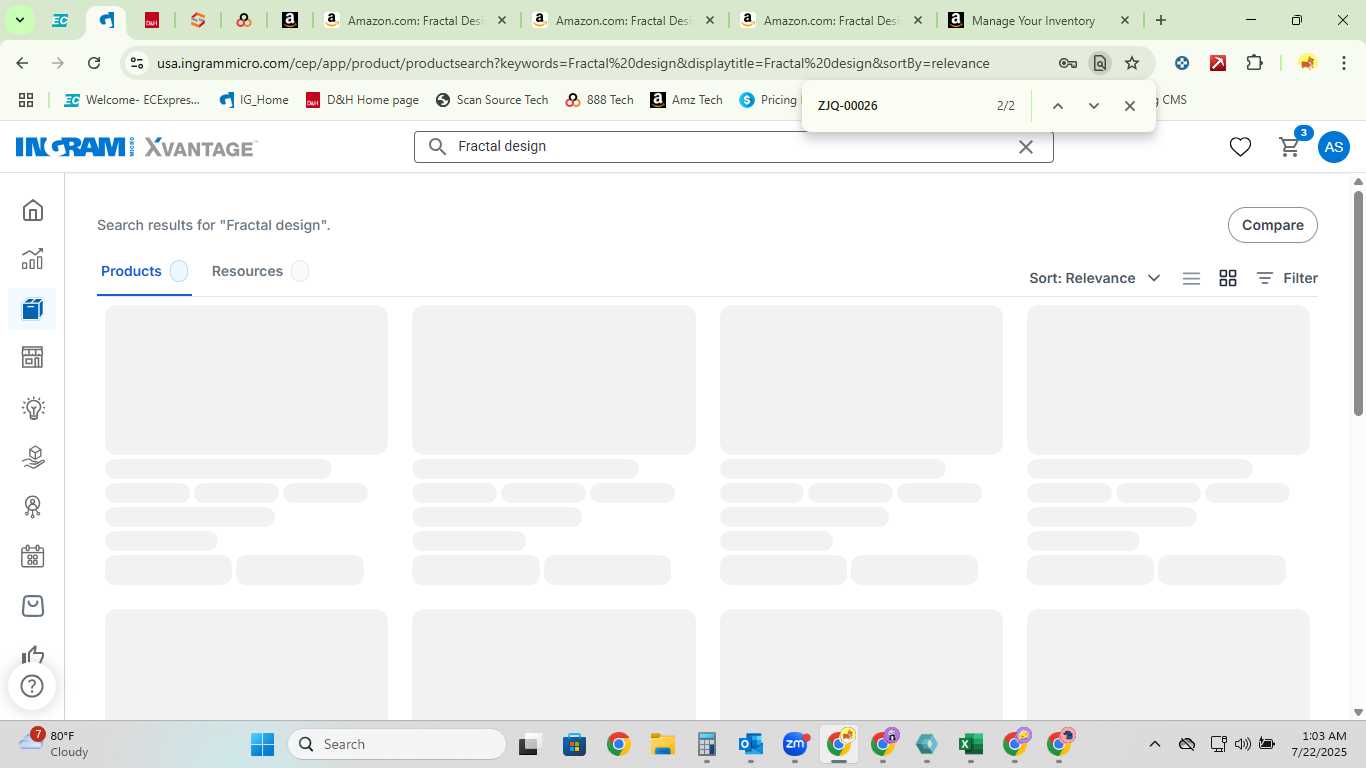This screenshot has width=1366, height=768.
Task: Edit the ZJQ-00026 find text field
Action: click(900, 106)
